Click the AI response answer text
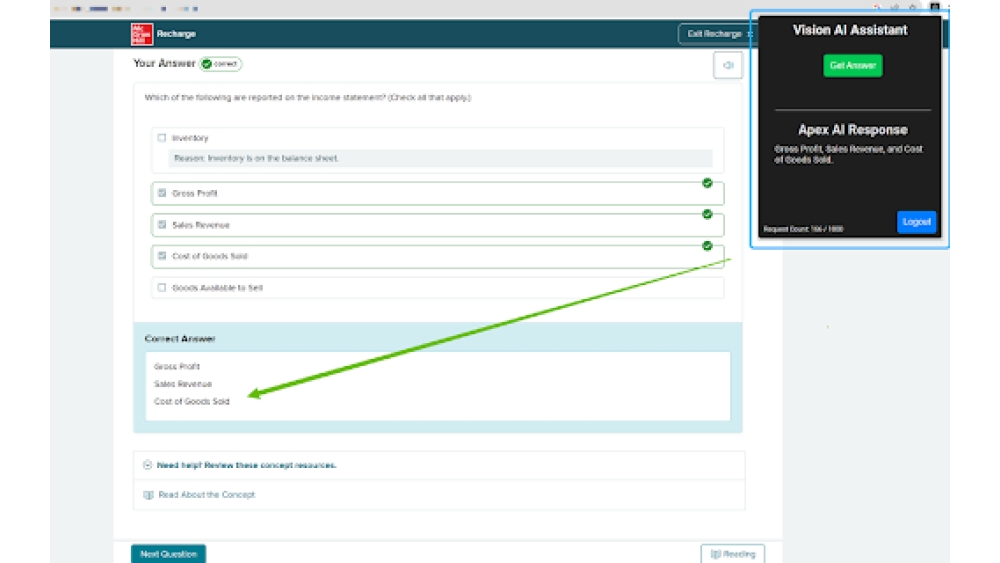Image resolution: width=1000 pixels, height=563 pixels. point(849,154)
